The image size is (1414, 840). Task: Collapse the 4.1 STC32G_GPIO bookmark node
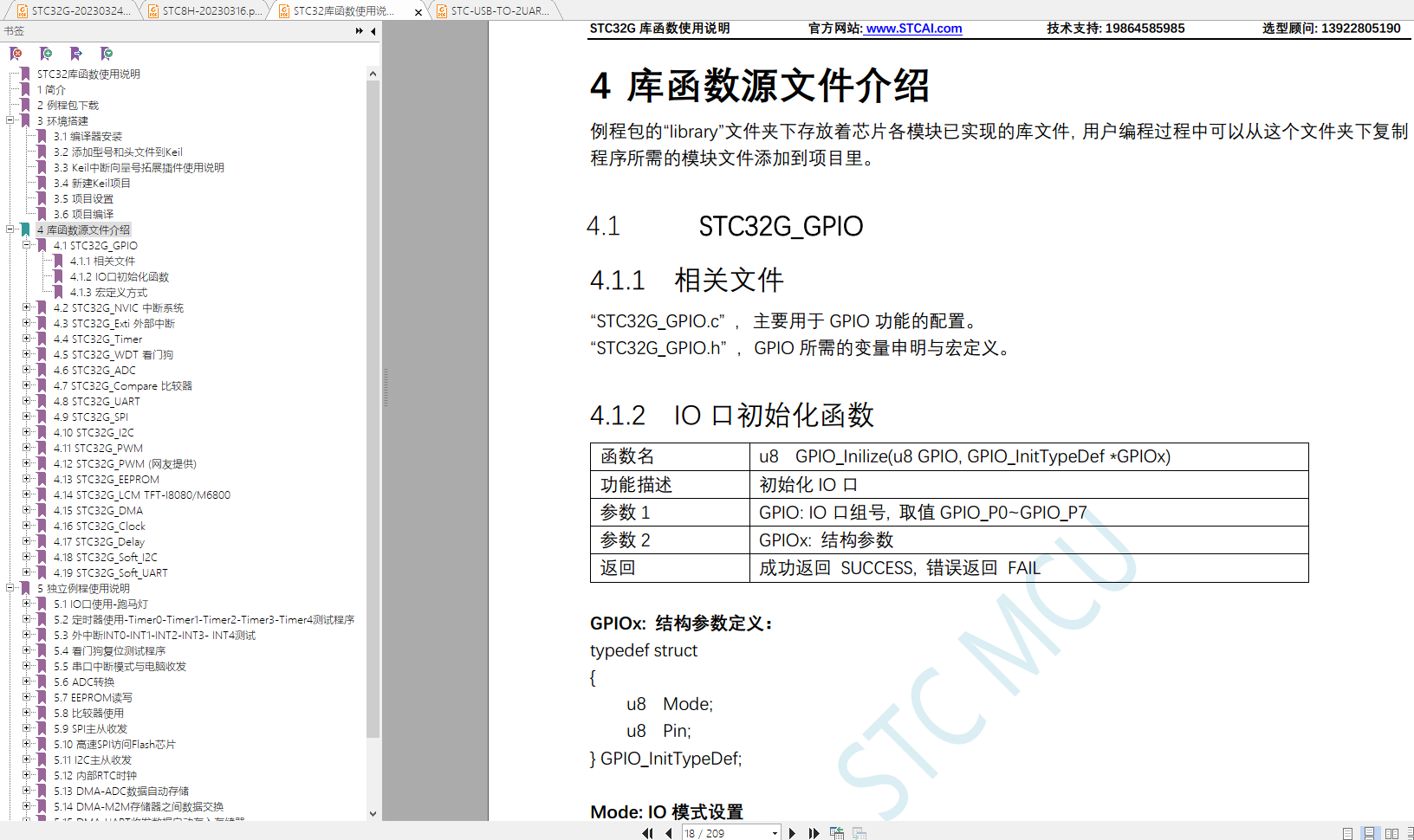tap(27, 246)
